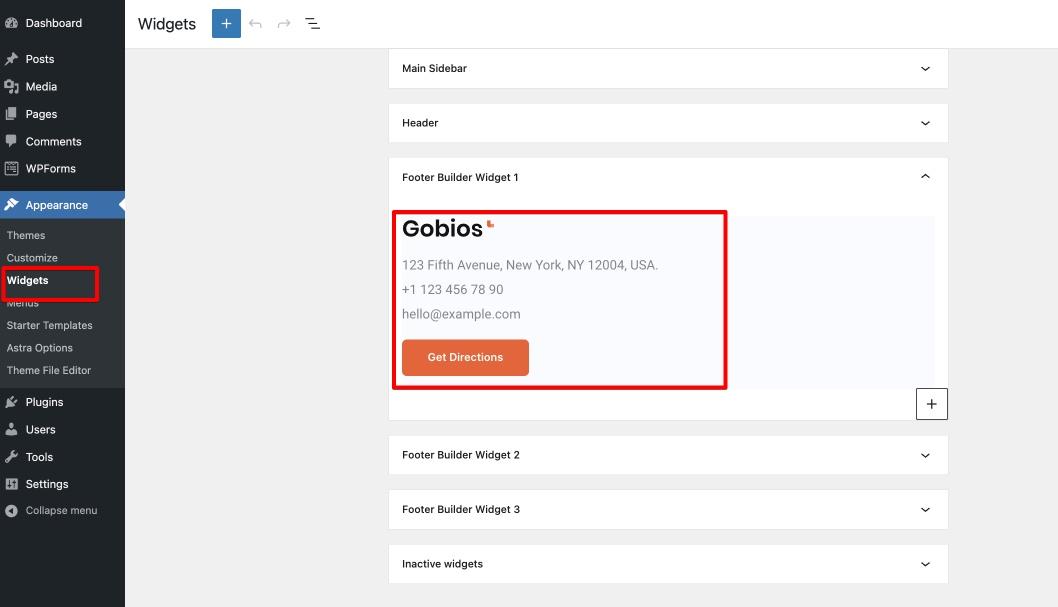Screen dimensions: 1058x607
Task: Click the Dashboard gauge icon
Action: (x=11, y=23)
